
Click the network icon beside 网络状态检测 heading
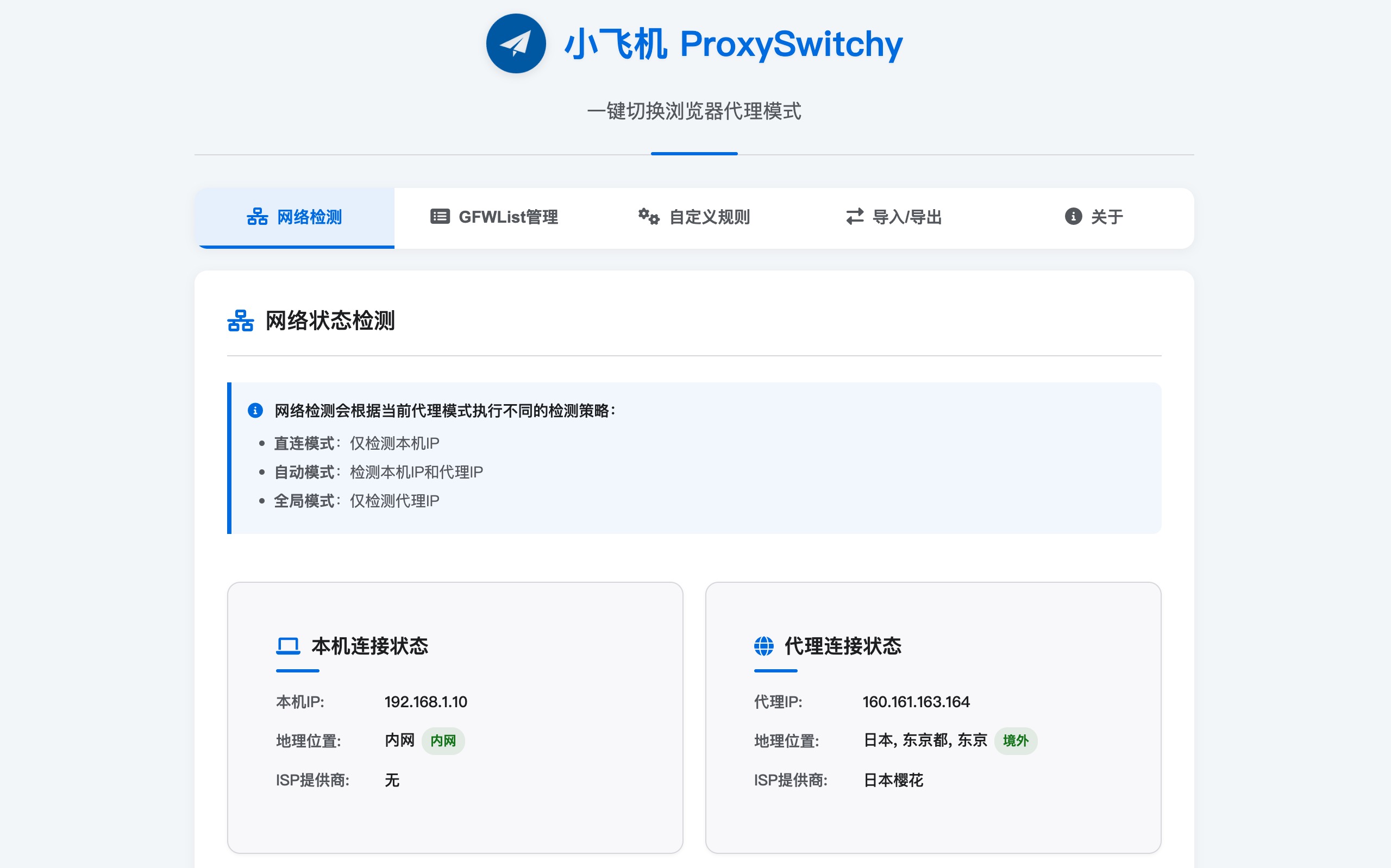pos(241,321)
